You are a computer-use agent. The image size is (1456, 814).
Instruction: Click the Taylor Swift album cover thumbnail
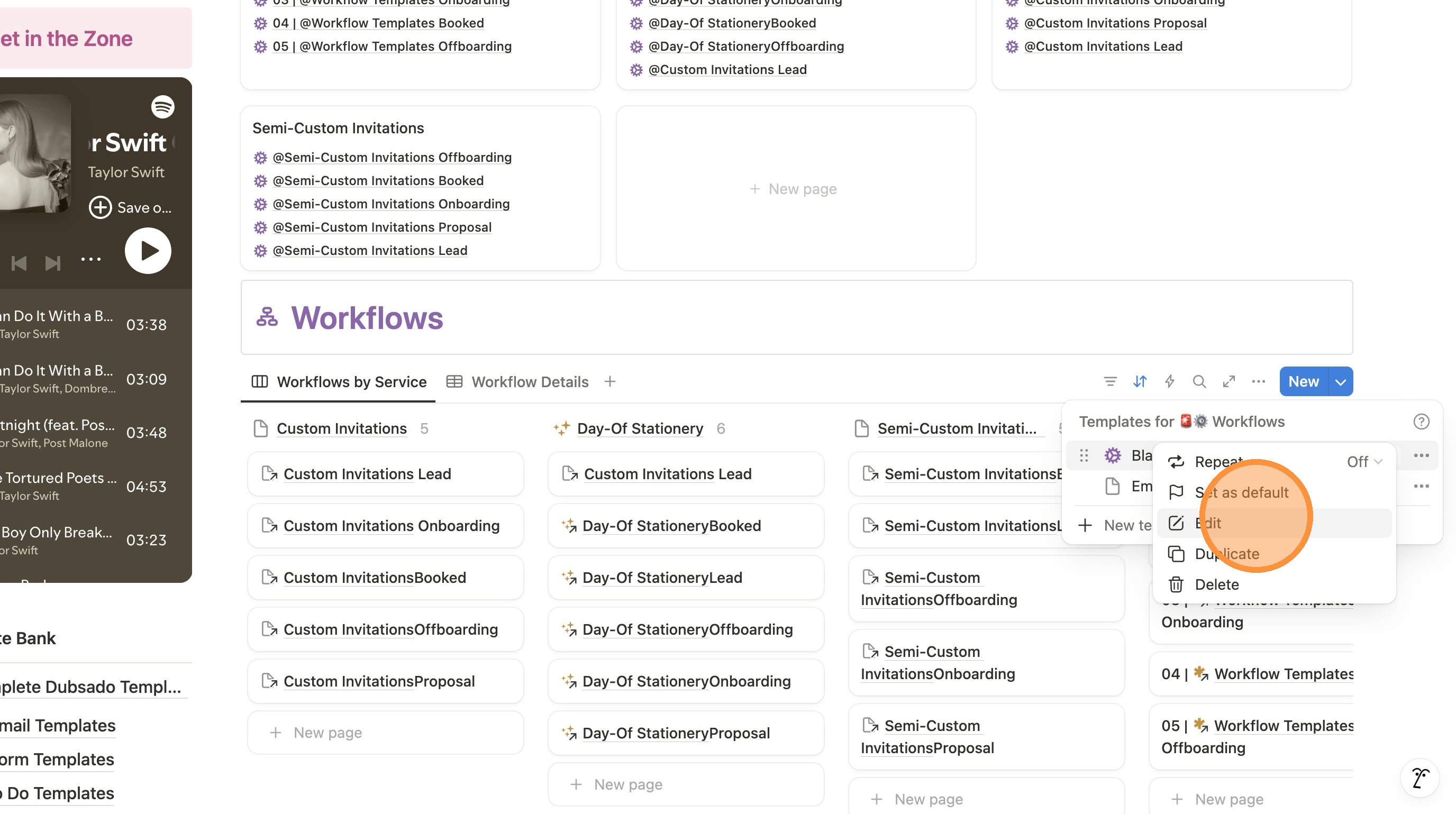35,153
